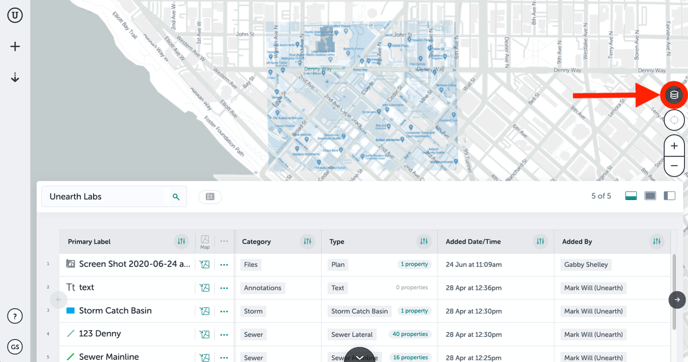Click the table vertical scrollbar
Screen dimensions: 688x362
[x=674, y=292]
